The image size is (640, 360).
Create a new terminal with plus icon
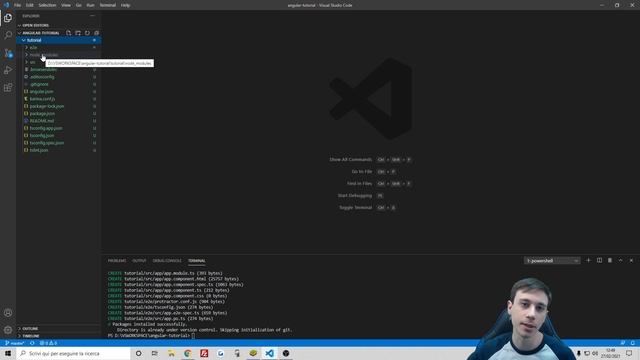588,260
